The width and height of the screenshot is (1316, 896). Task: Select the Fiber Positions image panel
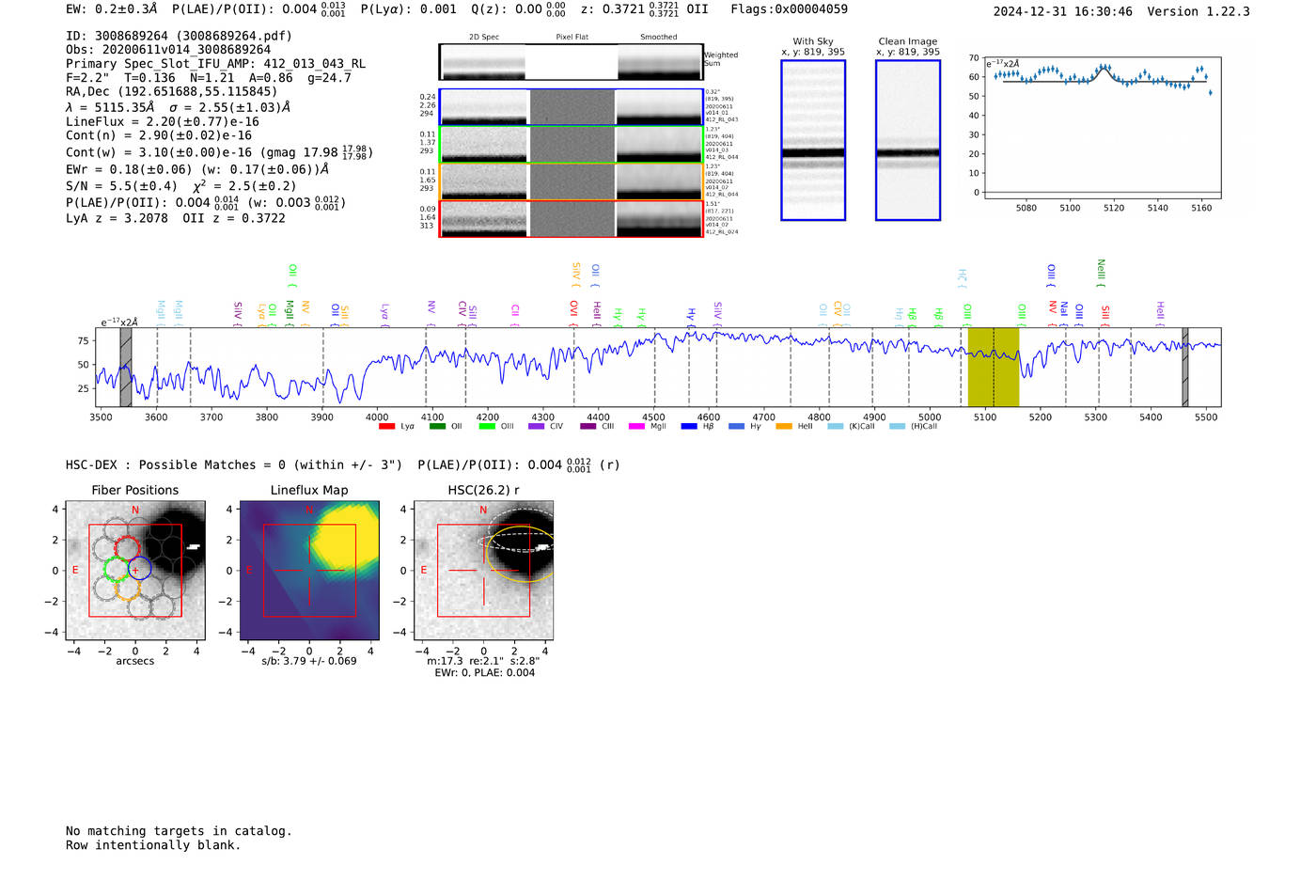coord(135,571)
